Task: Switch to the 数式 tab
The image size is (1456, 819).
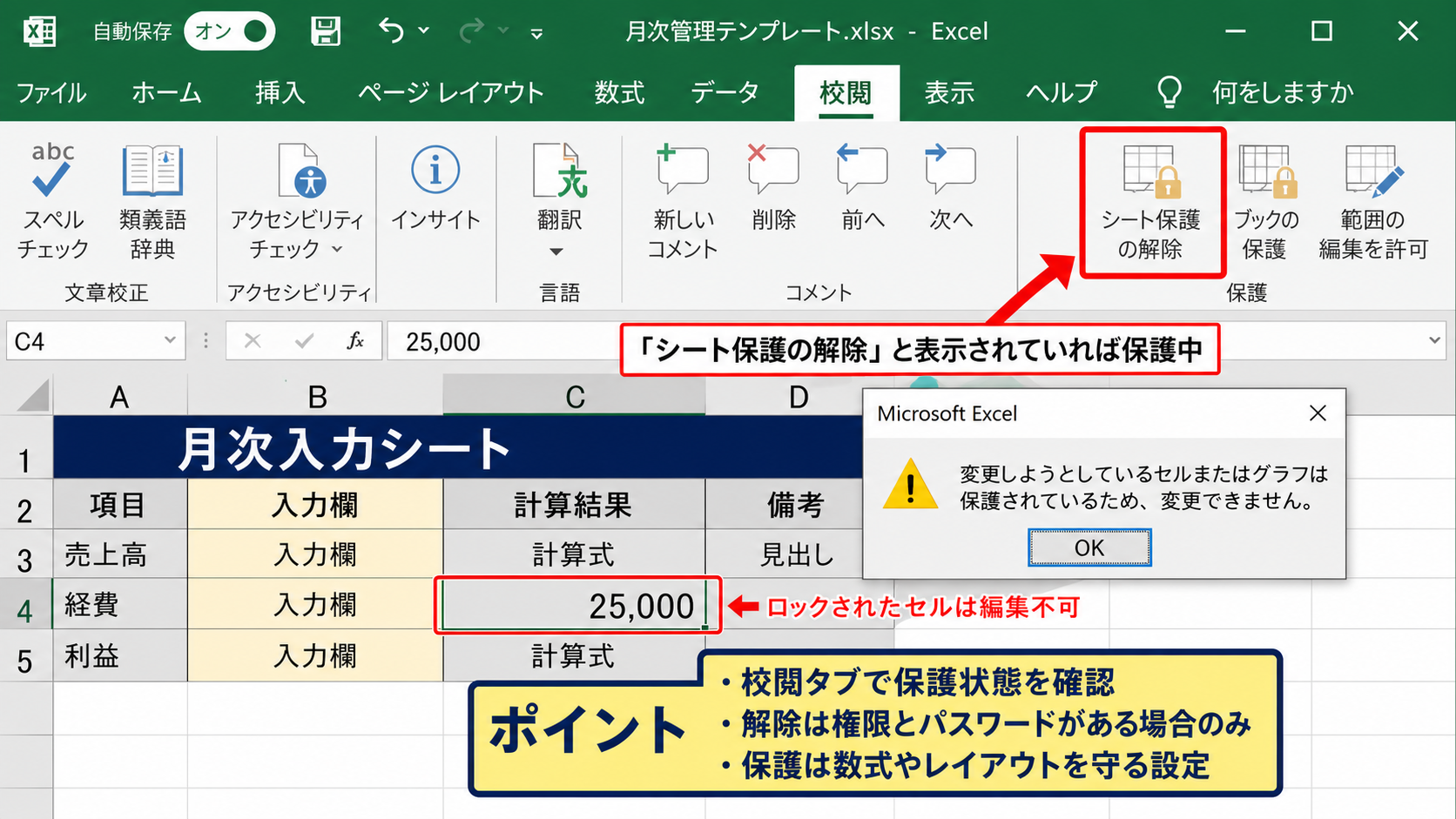Action: point(619,92)
